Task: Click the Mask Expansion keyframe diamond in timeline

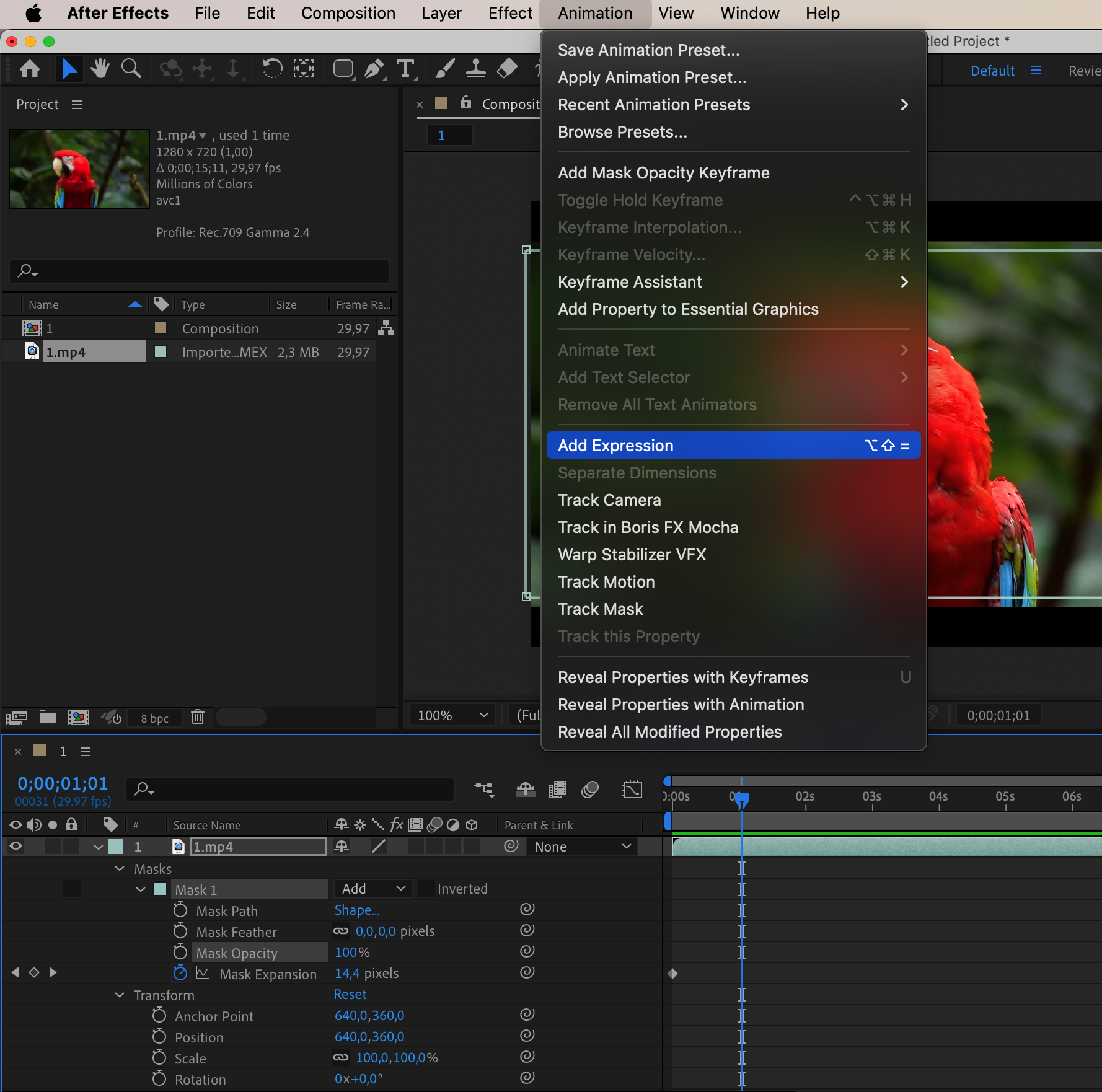Action: (673, 973)
